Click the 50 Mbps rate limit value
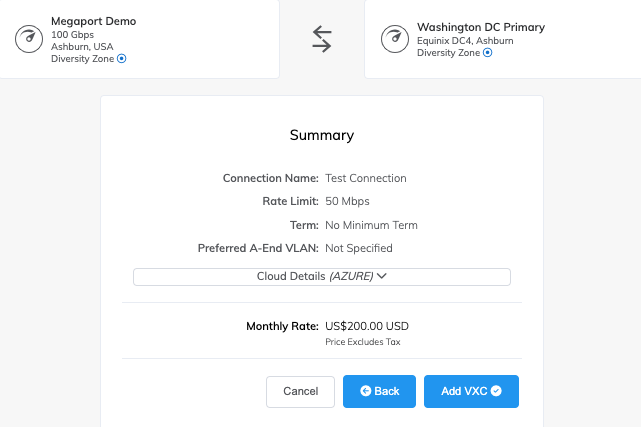Image resolution: width=641 pixels, height=427 pixels. coord(347,201)
